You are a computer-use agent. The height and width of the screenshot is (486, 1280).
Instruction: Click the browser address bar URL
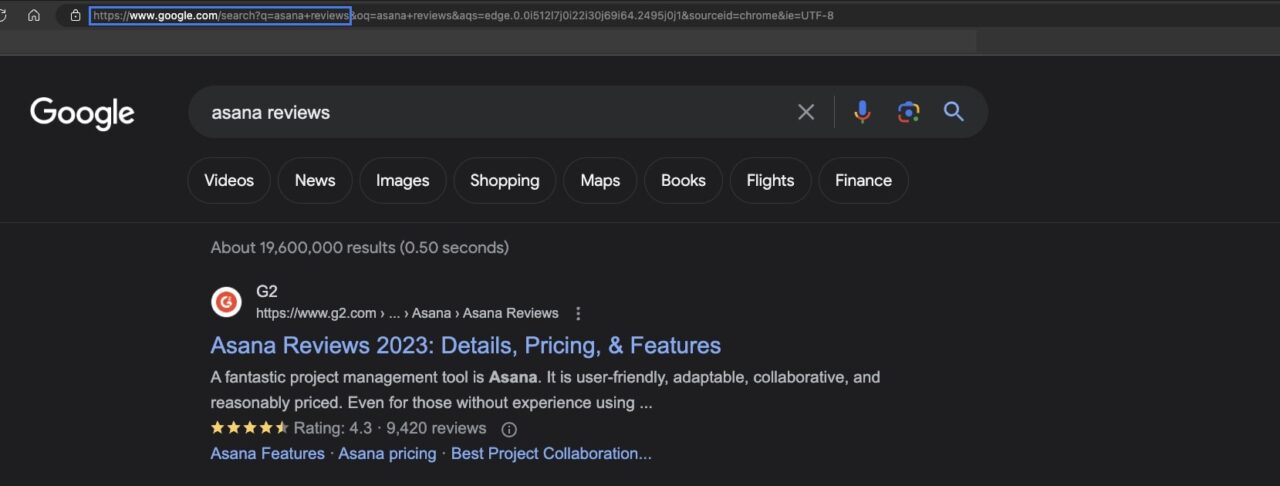pos(464,16)
